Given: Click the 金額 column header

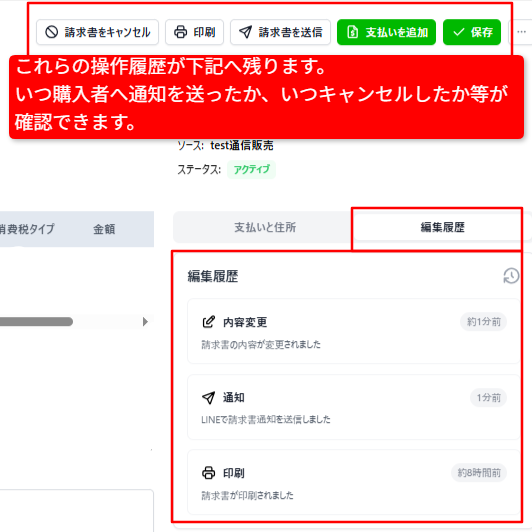Looking at the screenshot, I should tap(104, 229).
